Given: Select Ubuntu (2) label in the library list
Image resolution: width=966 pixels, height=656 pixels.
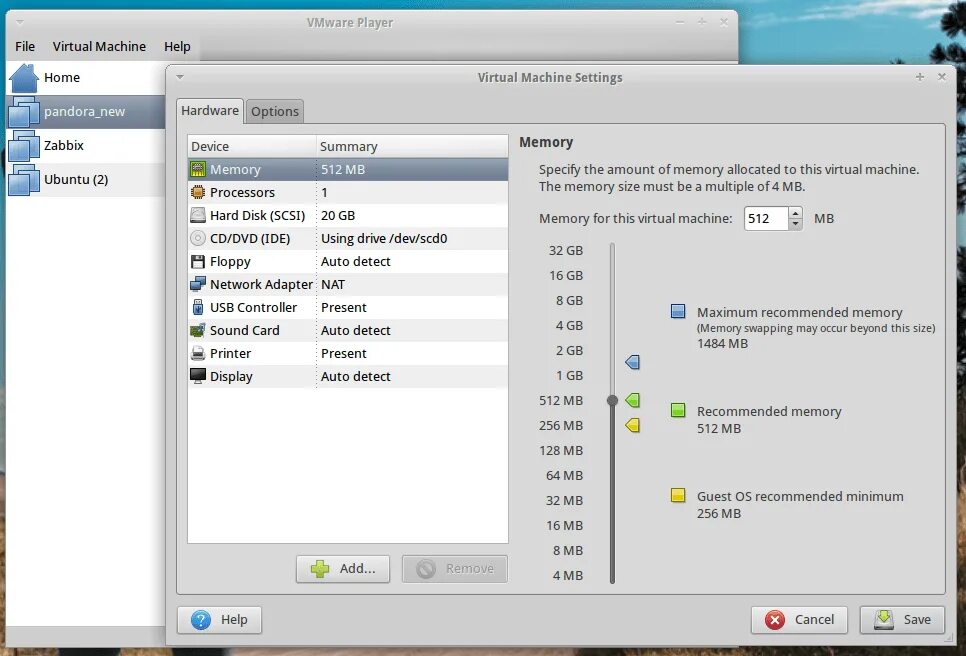Looking at the screenshot, I should [76, 180].
